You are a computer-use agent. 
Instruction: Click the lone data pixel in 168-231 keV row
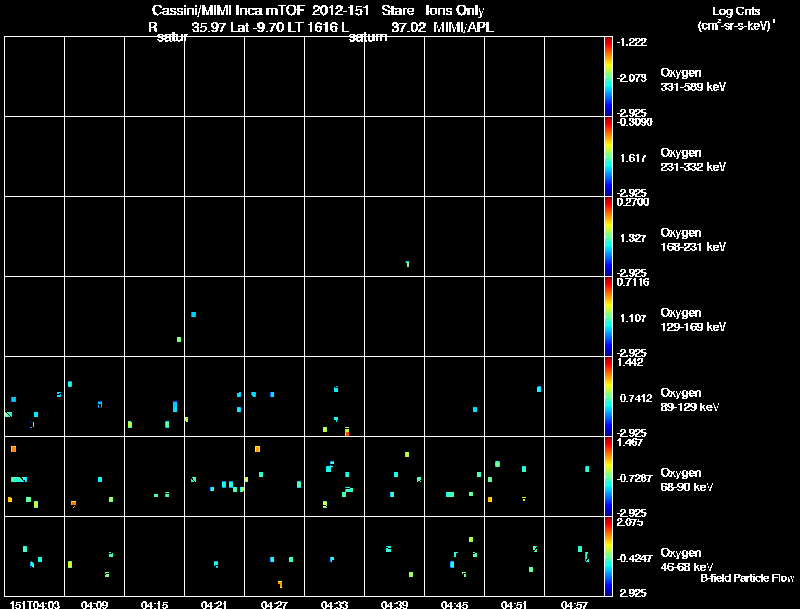coord(407,264)
